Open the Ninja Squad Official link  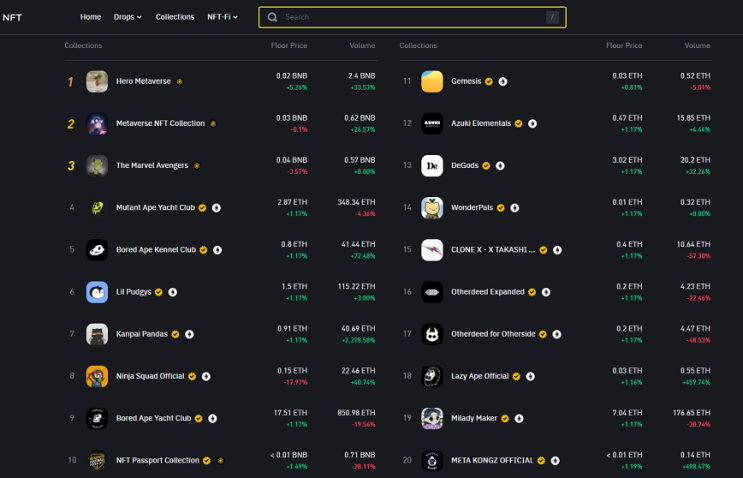point(150,376)
